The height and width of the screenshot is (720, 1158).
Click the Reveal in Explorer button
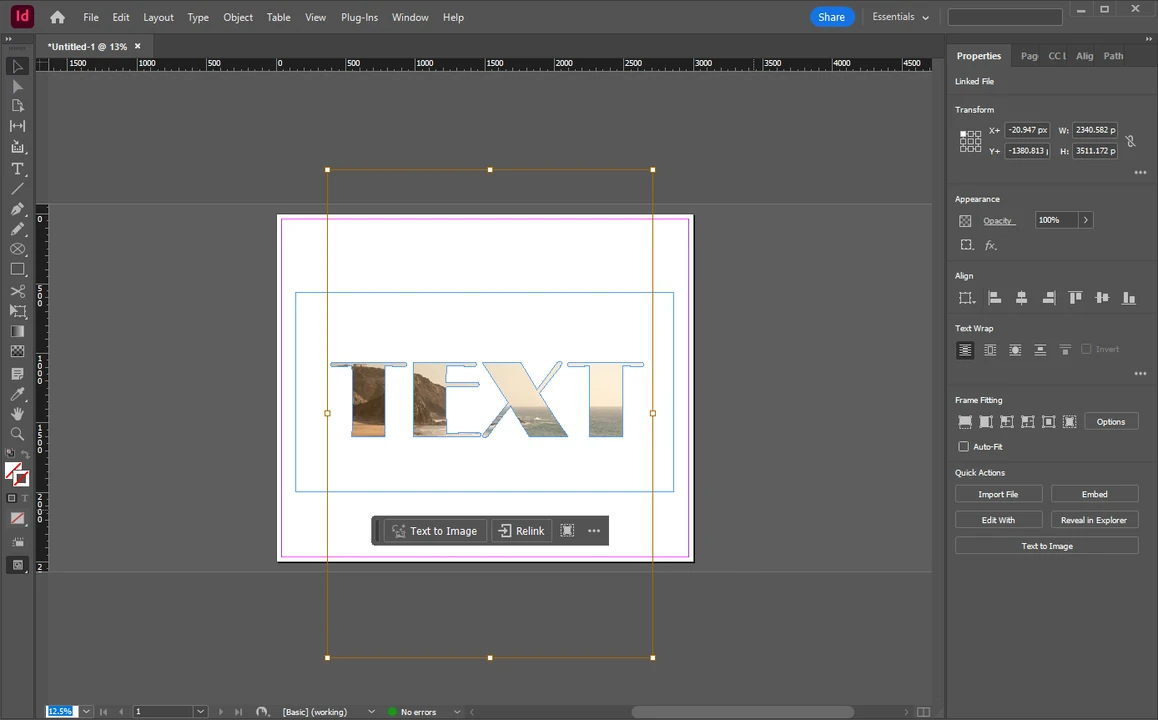[x=1094, y=520]
